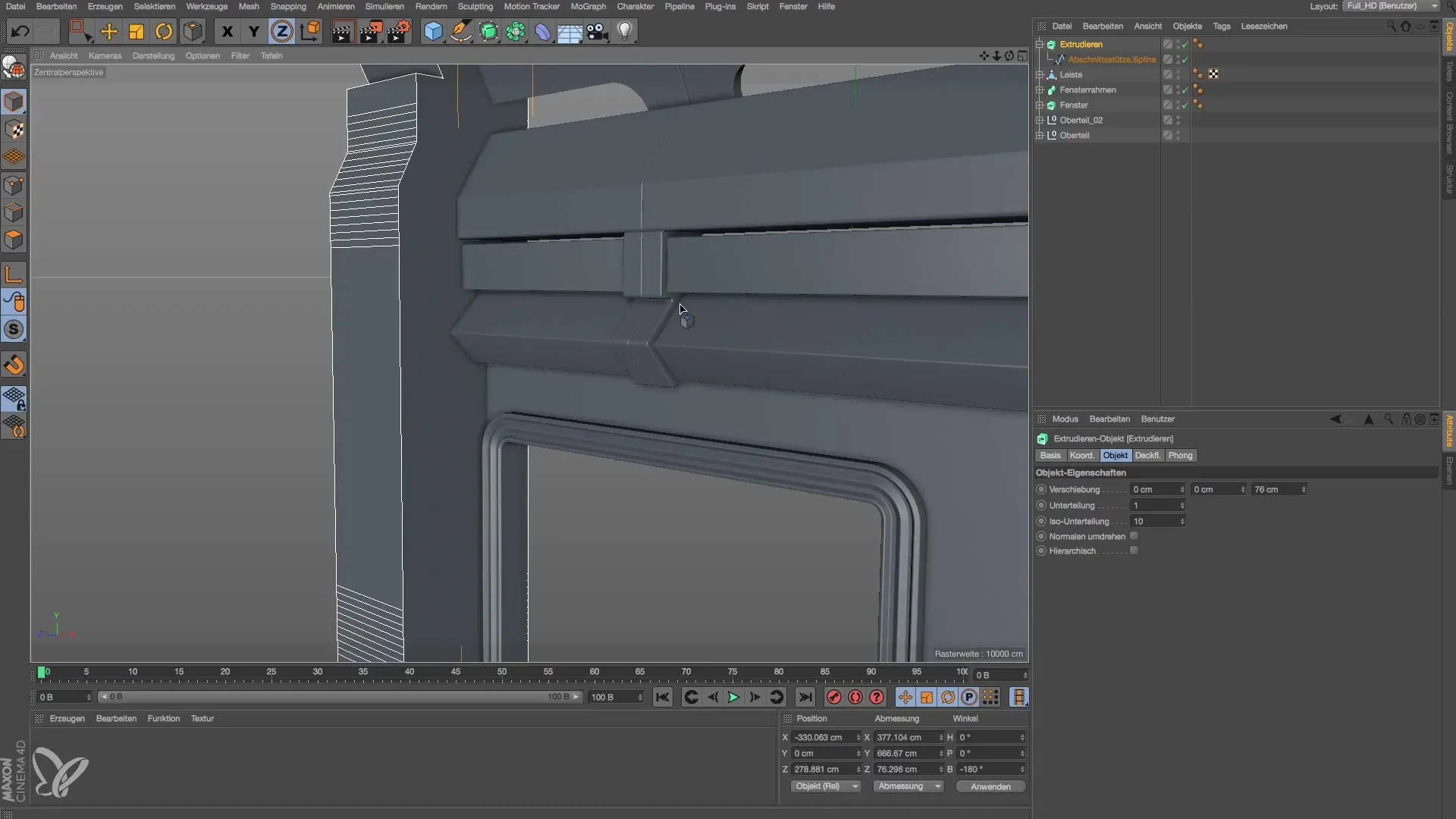Open render settings icon
1456x819 pixels.
[x=398, y=31]
